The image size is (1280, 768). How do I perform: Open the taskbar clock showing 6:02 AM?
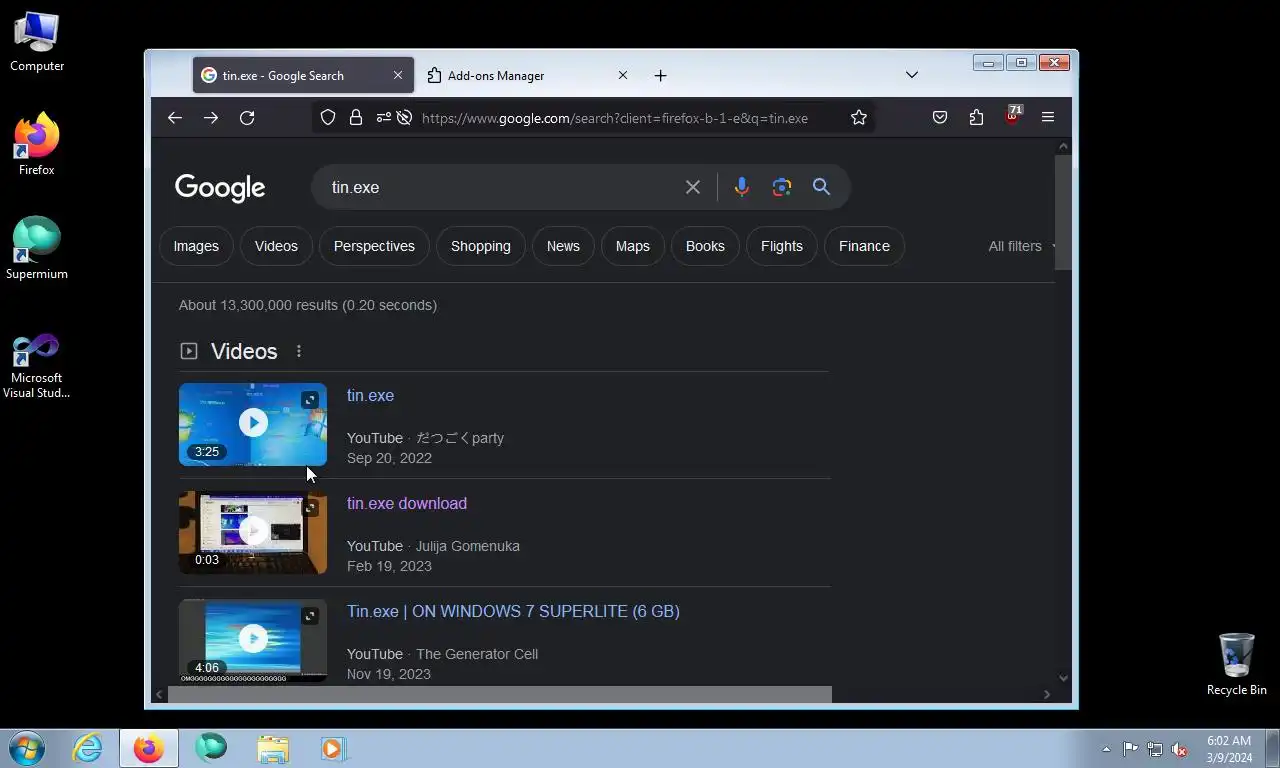click(1229, 749)
